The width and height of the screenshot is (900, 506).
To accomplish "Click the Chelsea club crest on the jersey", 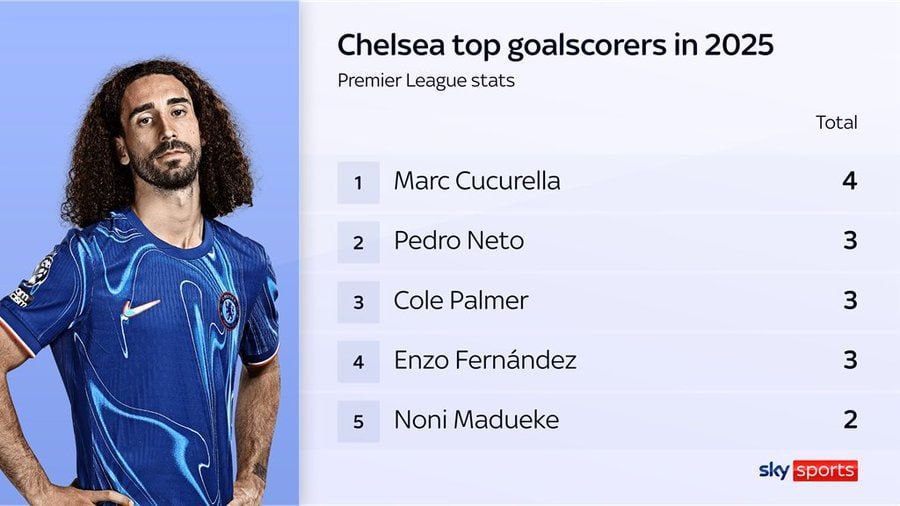I will point(229,311).
